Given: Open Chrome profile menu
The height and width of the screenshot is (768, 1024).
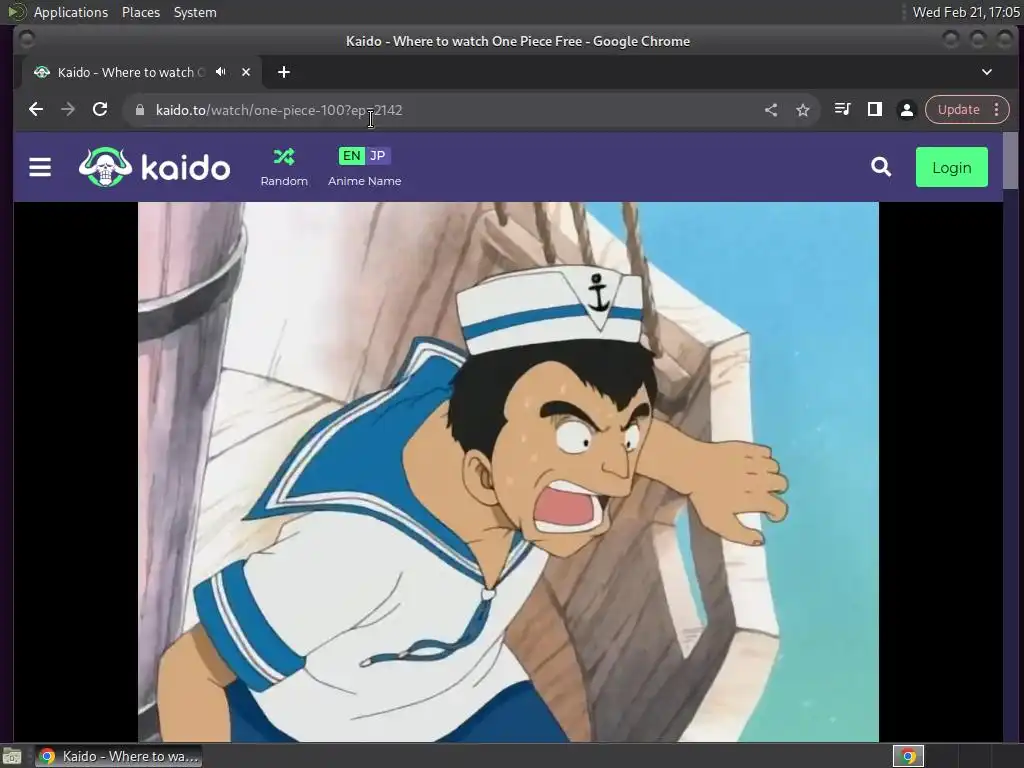Looking at the screenshot, I should pos(906,110).
